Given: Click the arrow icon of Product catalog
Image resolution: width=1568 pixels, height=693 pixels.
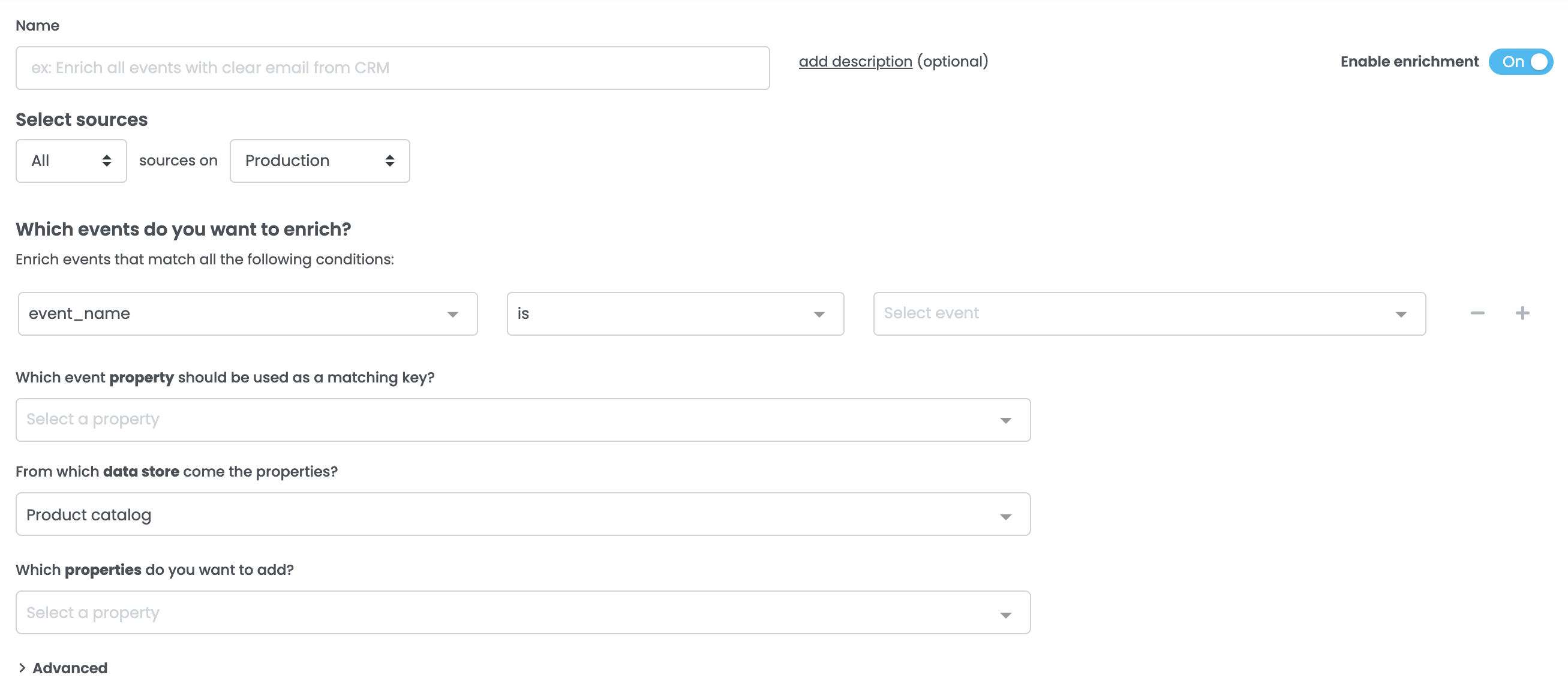Looking at the screenshot, I should (1005, 517).
